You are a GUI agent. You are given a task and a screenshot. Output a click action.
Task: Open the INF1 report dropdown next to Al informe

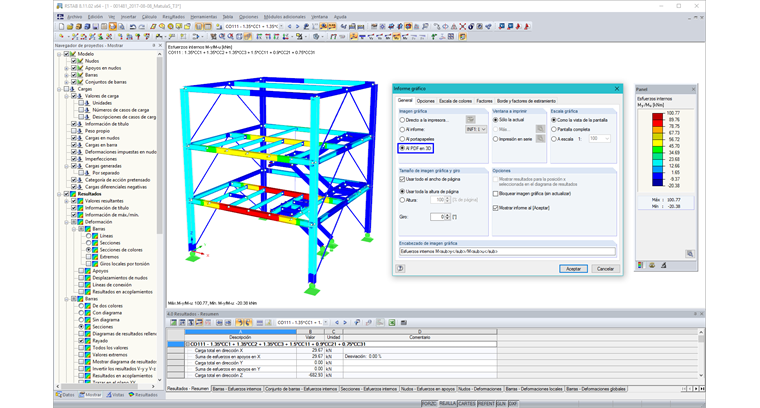[476, 129]
